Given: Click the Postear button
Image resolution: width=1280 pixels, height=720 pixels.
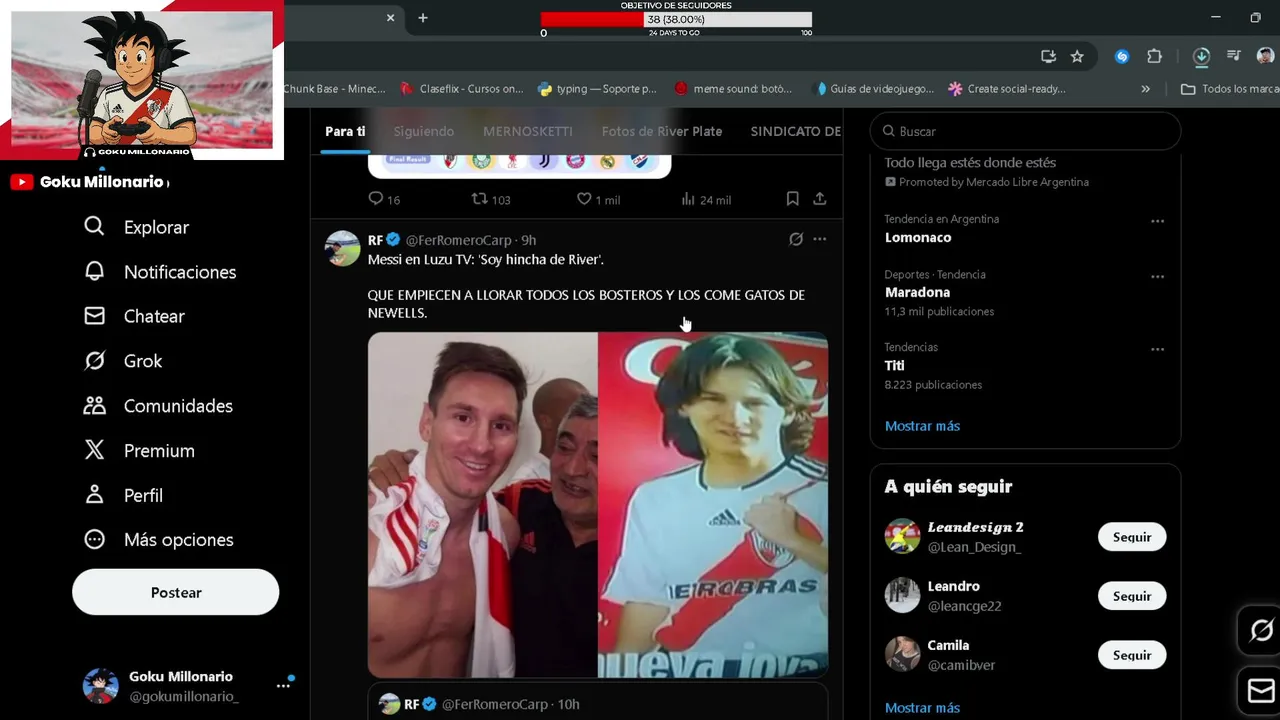Looking at the screenshot, I should pyautogui.click(x=176, y=592).
